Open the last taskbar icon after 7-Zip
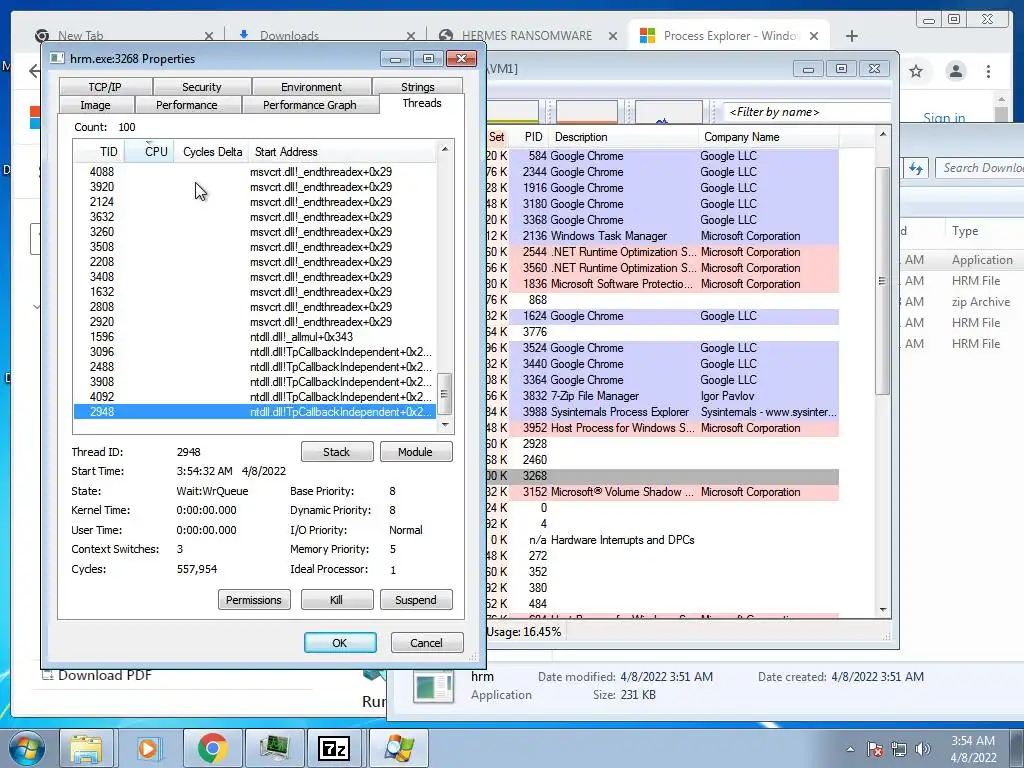This screenshot has width=1024, height=768. (x=398, y=748)
